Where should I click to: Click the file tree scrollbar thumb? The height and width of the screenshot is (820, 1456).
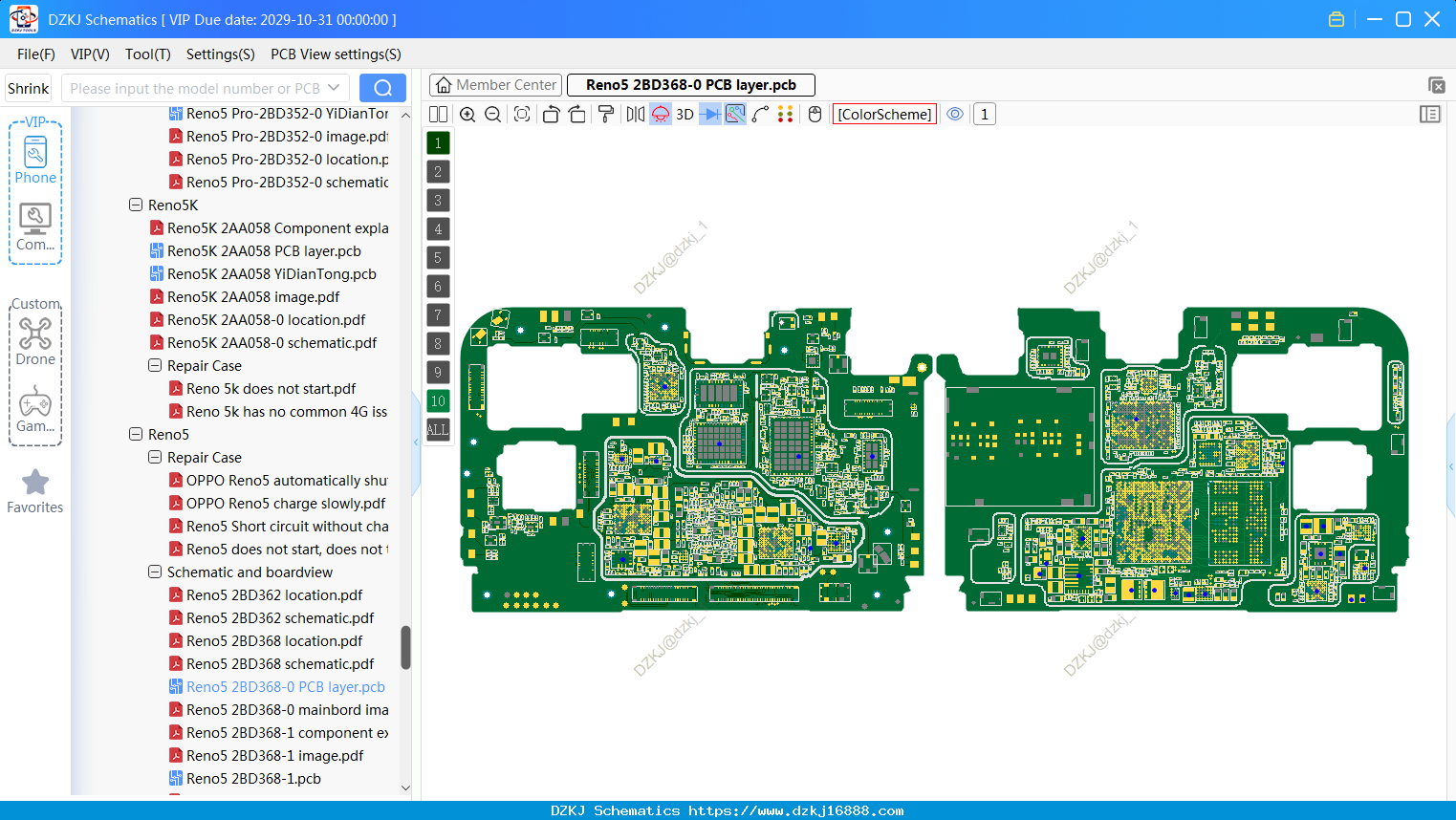pyautogui.click(x=405, y=648)
